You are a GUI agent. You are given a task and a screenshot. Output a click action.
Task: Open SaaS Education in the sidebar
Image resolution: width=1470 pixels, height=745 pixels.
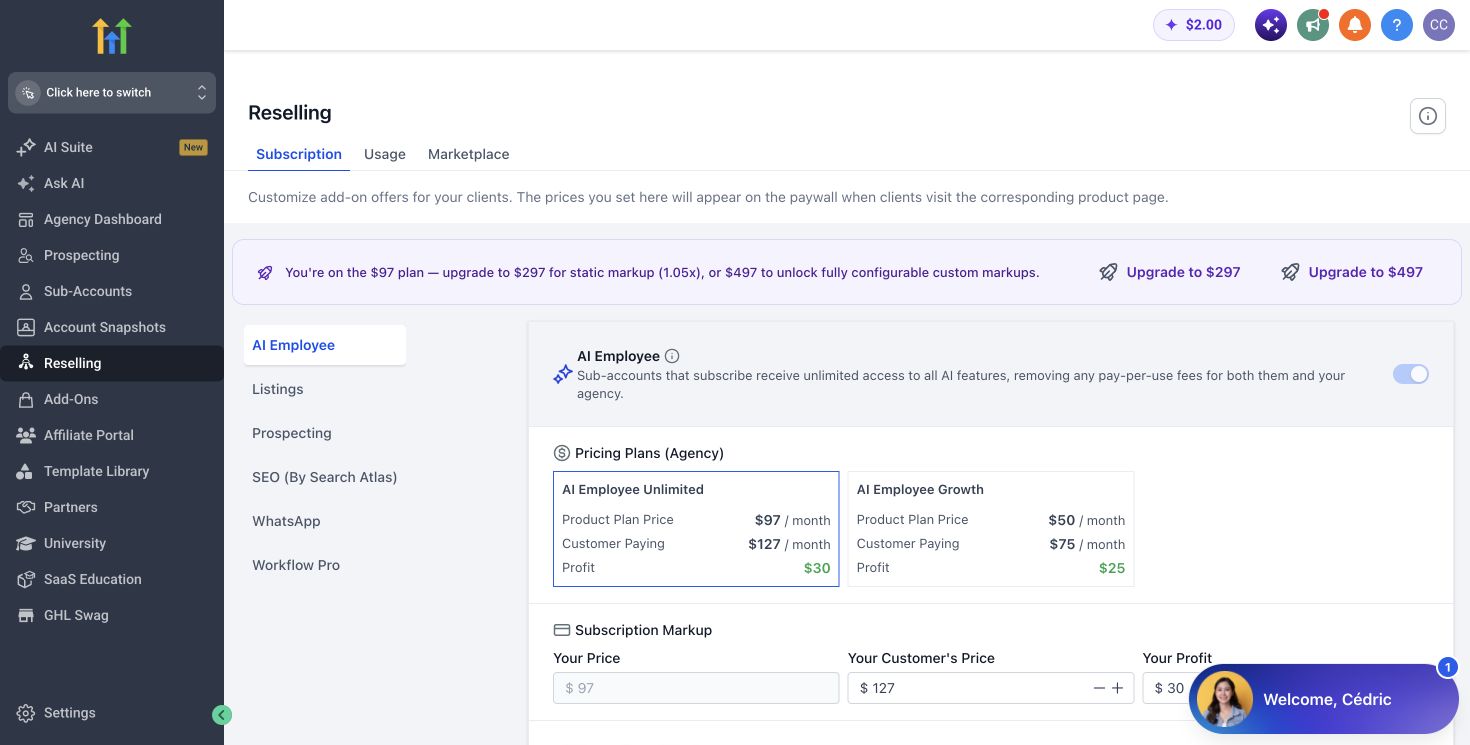(x=112, y=579)
